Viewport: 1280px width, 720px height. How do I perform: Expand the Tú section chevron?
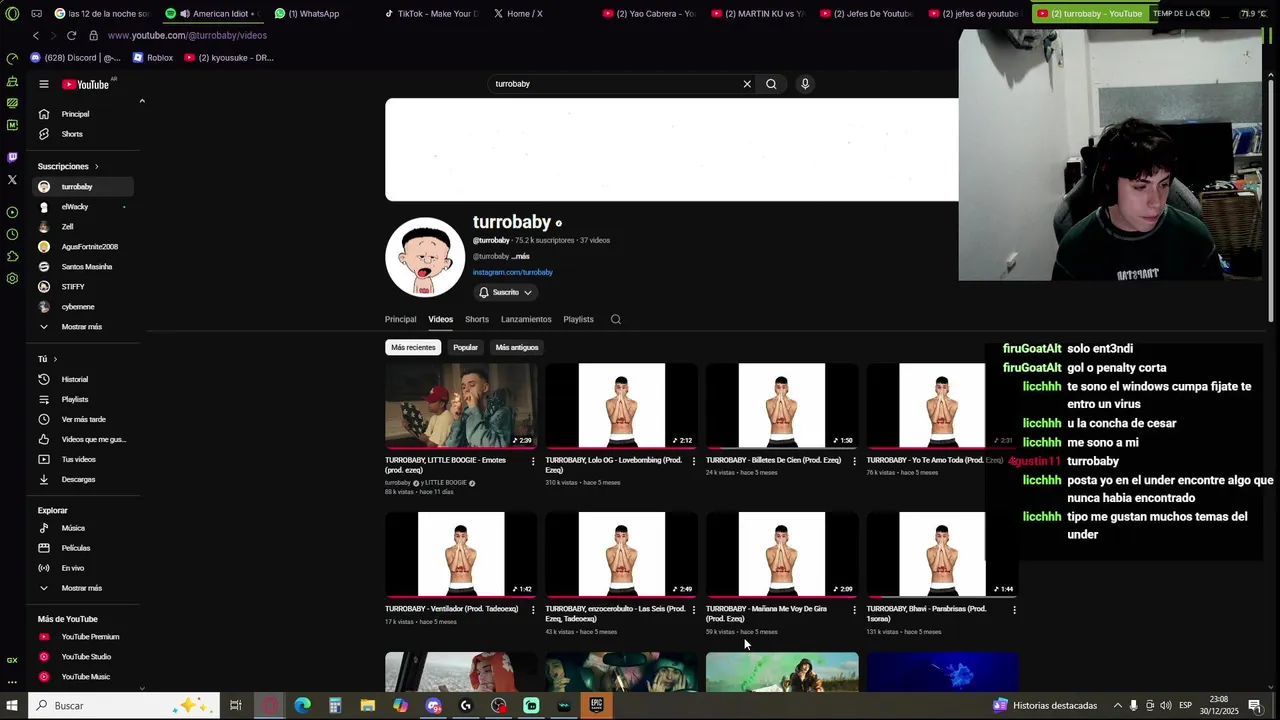(x=55, y=359)
